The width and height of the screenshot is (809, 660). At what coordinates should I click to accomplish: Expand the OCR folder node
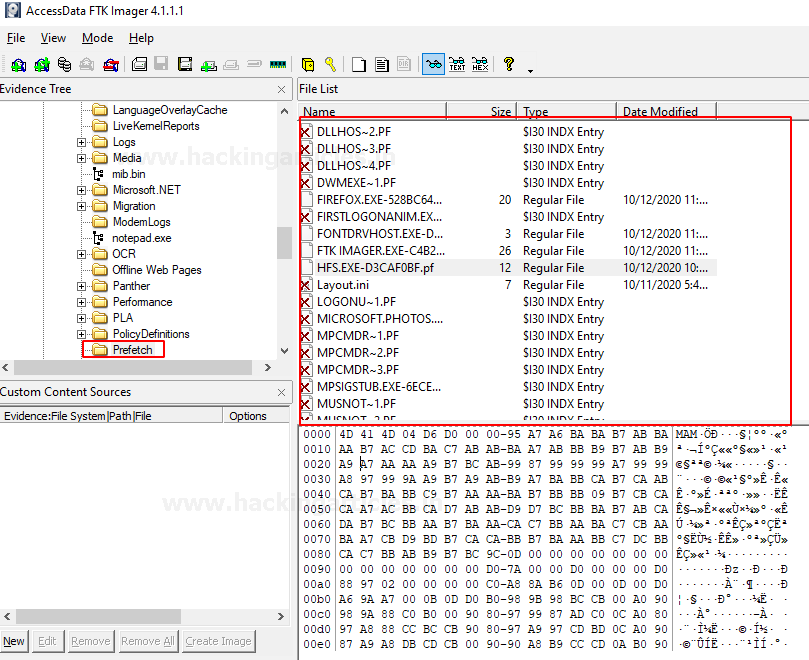tap(82, 254)
